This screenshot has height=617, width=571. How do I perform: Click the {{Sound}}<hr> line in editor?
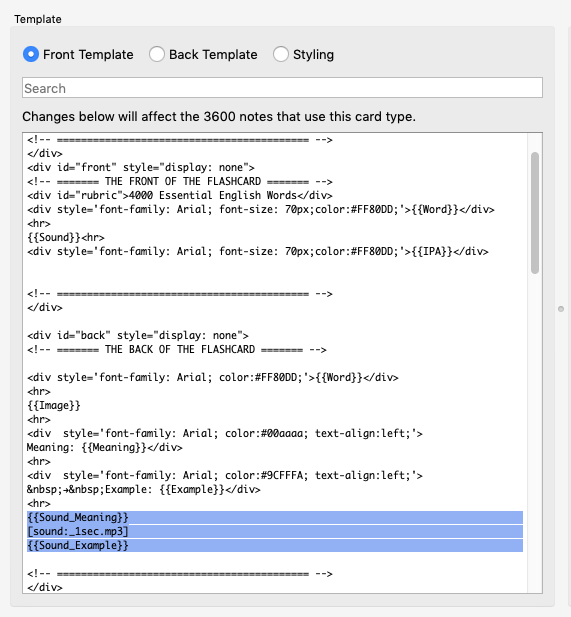click(x=66, y=237)
